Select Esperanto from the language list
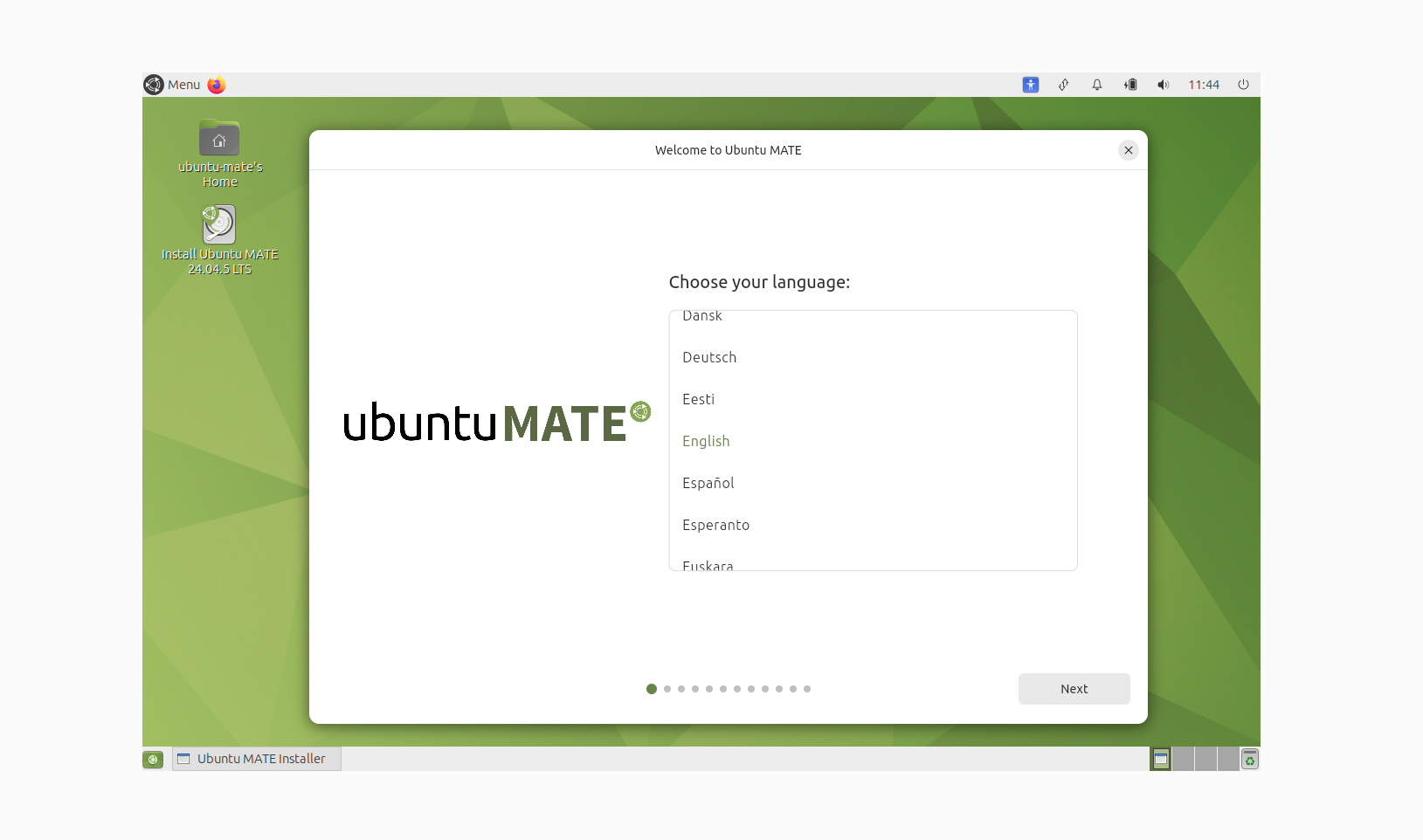This screenshot has height=840, width=1423. [873, 525]
